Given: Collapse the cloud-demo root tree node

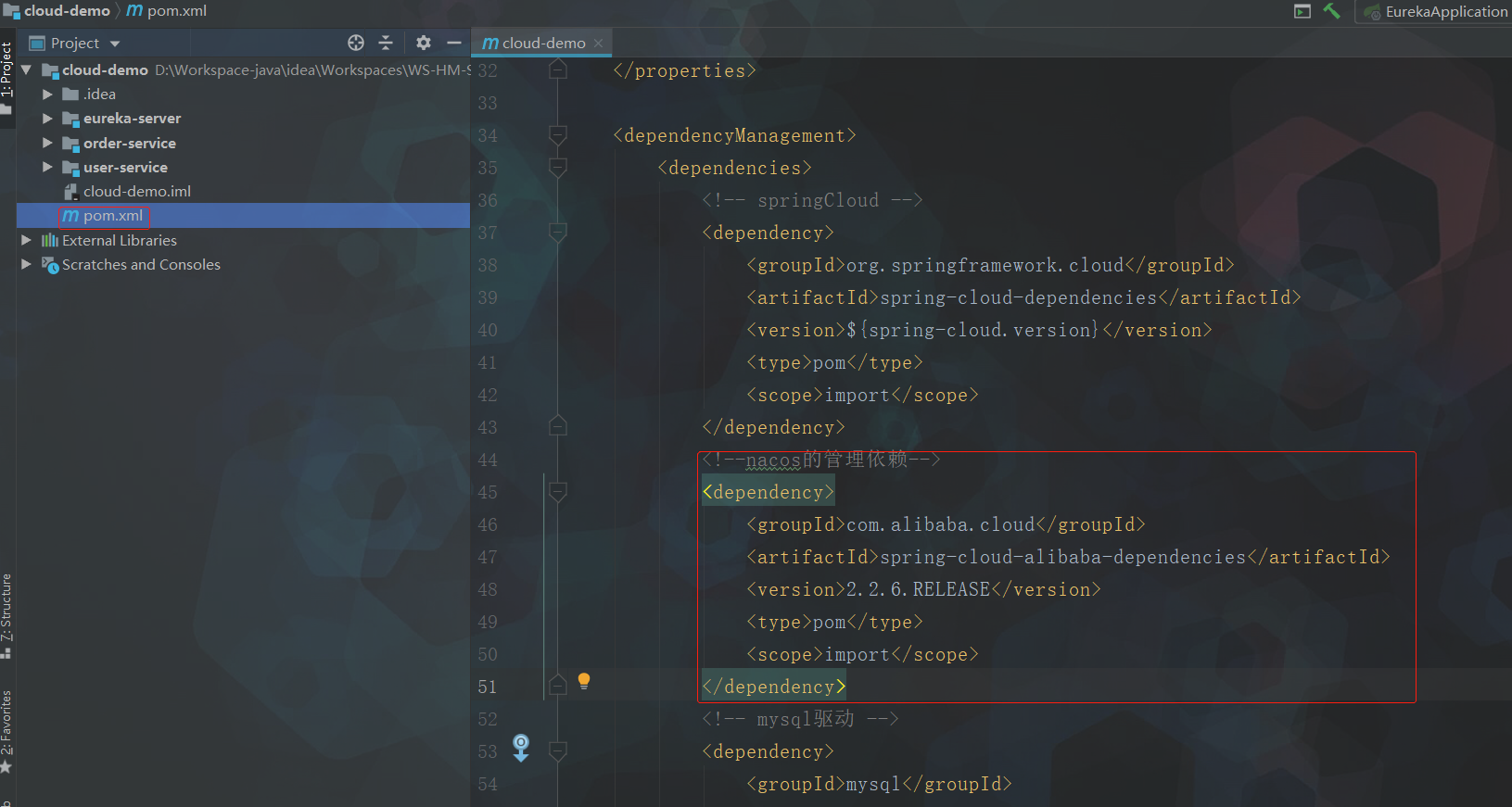Looking at the screenshot, I should (x=26, y=69).
